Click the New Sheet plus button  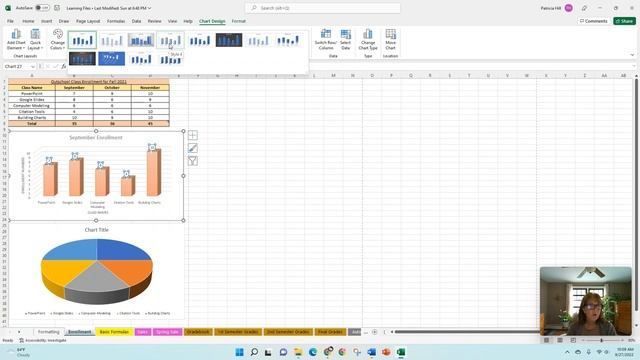pos(374,332)
